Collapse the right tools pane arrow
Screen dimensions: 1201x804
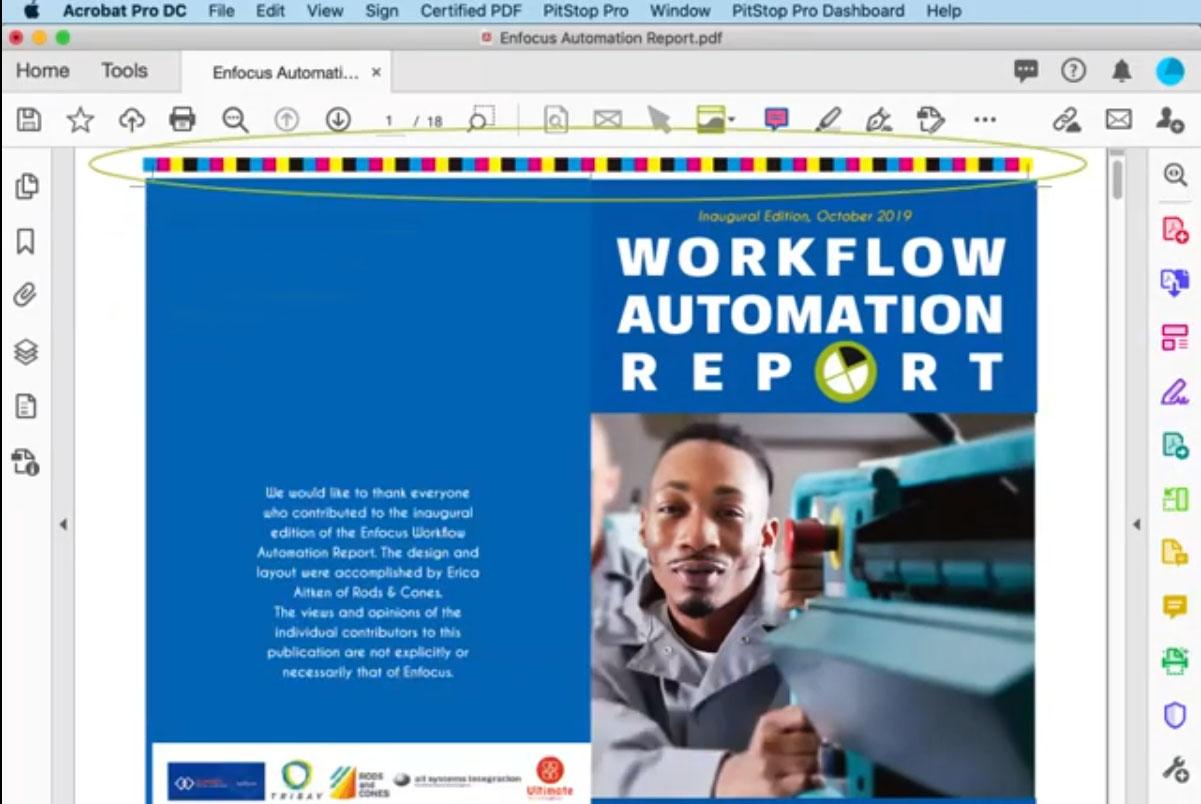pos(1136,524)
